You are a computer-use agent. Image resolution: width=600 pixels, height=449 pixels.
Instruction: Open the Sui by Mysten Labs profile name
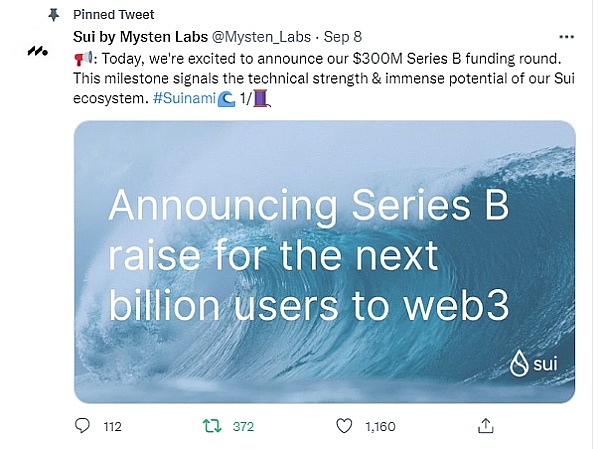[139, 38]
